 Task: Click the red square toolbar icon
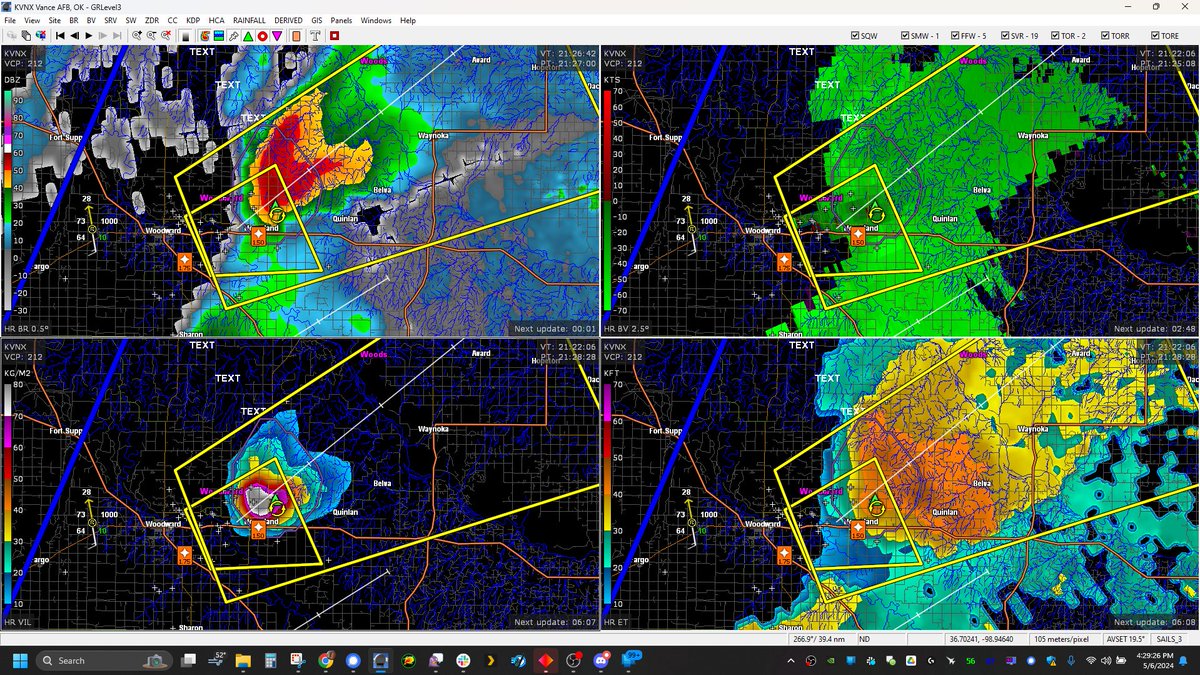pyautogui.click(x=334, y=36)
